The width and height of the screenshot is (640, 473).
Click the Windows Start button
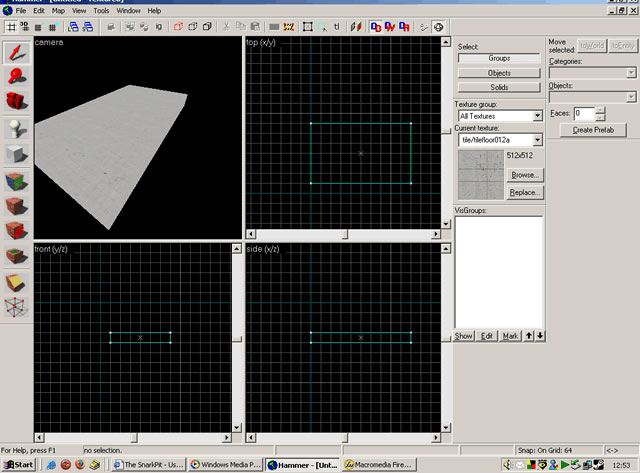[18, 465]
